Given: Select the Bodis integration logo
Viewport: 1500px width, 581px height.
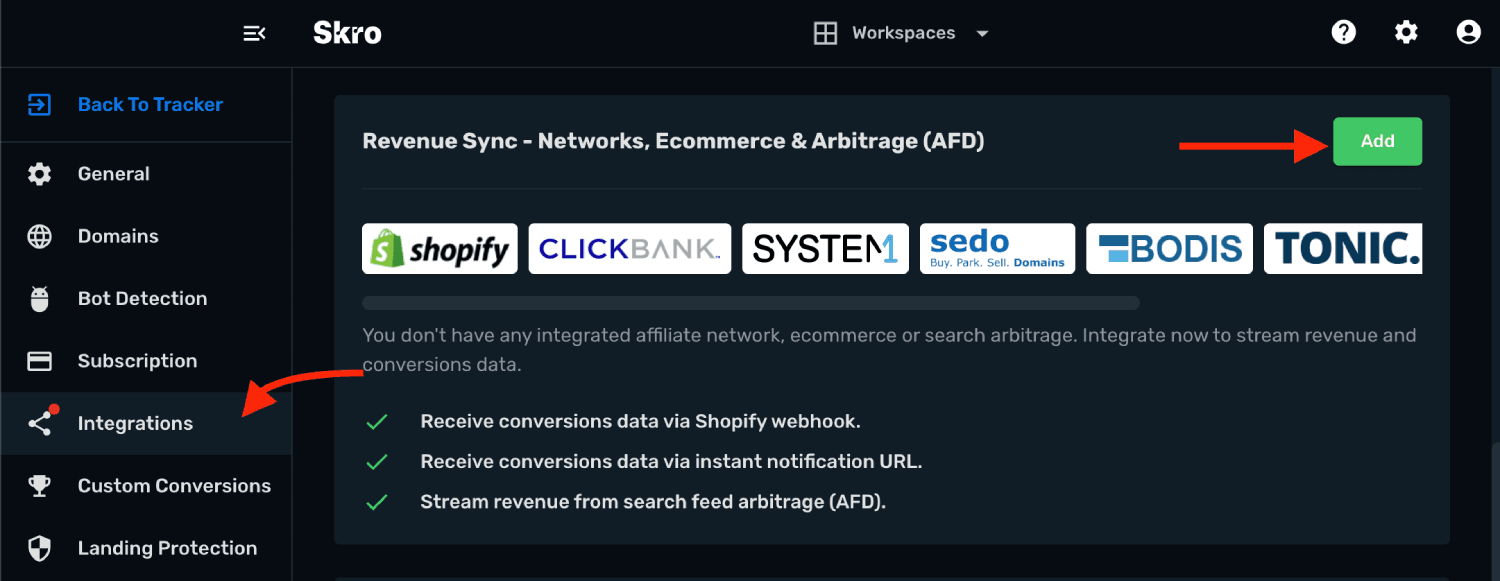Looking at the screenshot, I should (1169, 248).
